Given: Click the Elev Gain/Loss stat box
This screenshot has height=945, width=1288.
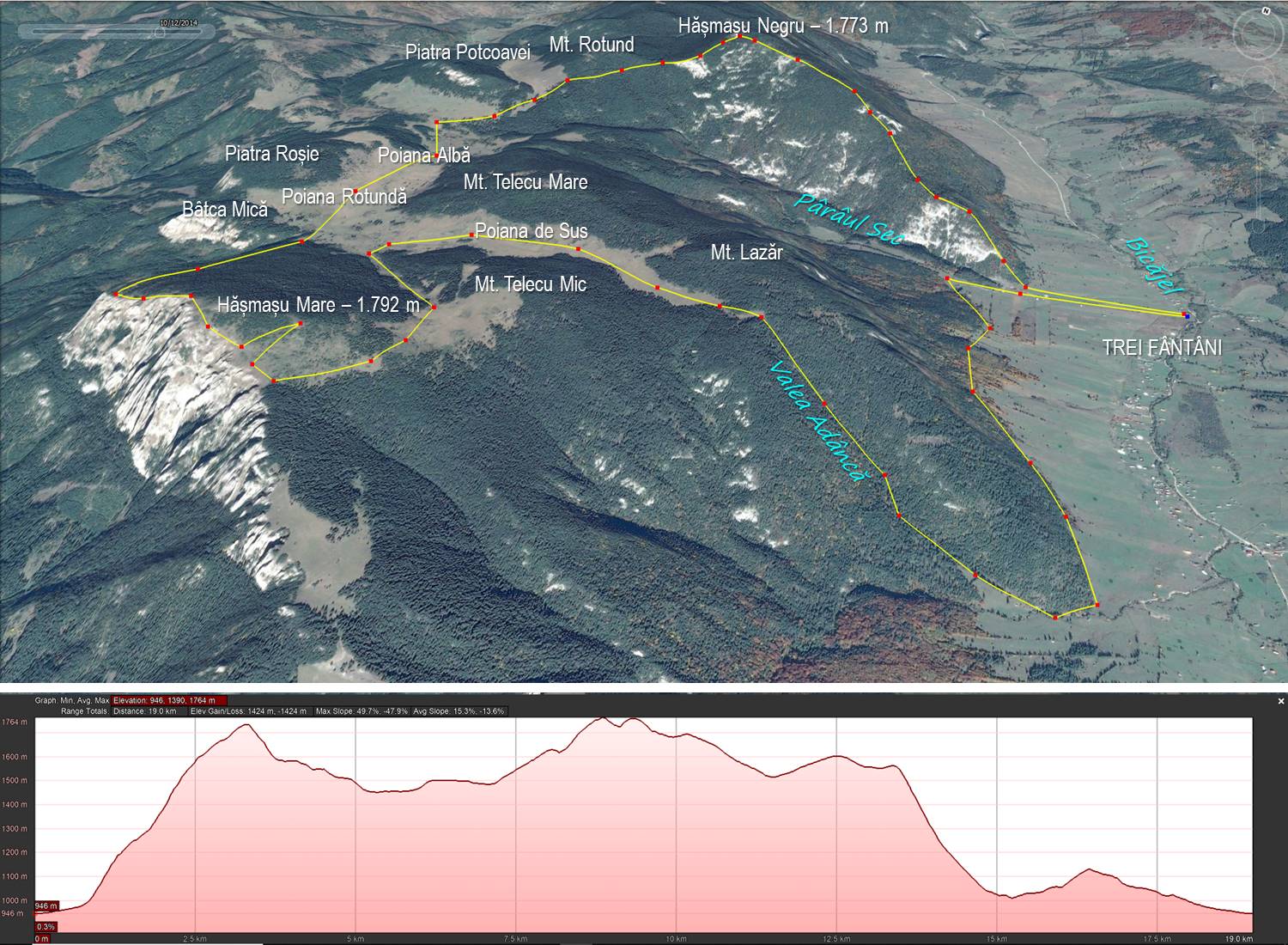Looking at the screenshot, I should coord(248,711).
